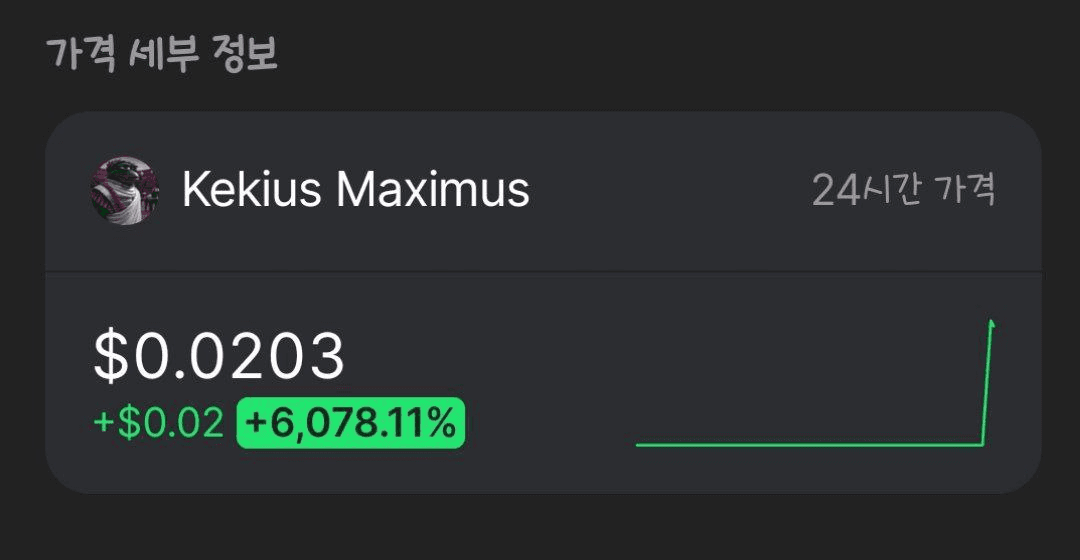Tap the 24시간 가격 label
The image size is (1080, 560).
pos(903,189)
